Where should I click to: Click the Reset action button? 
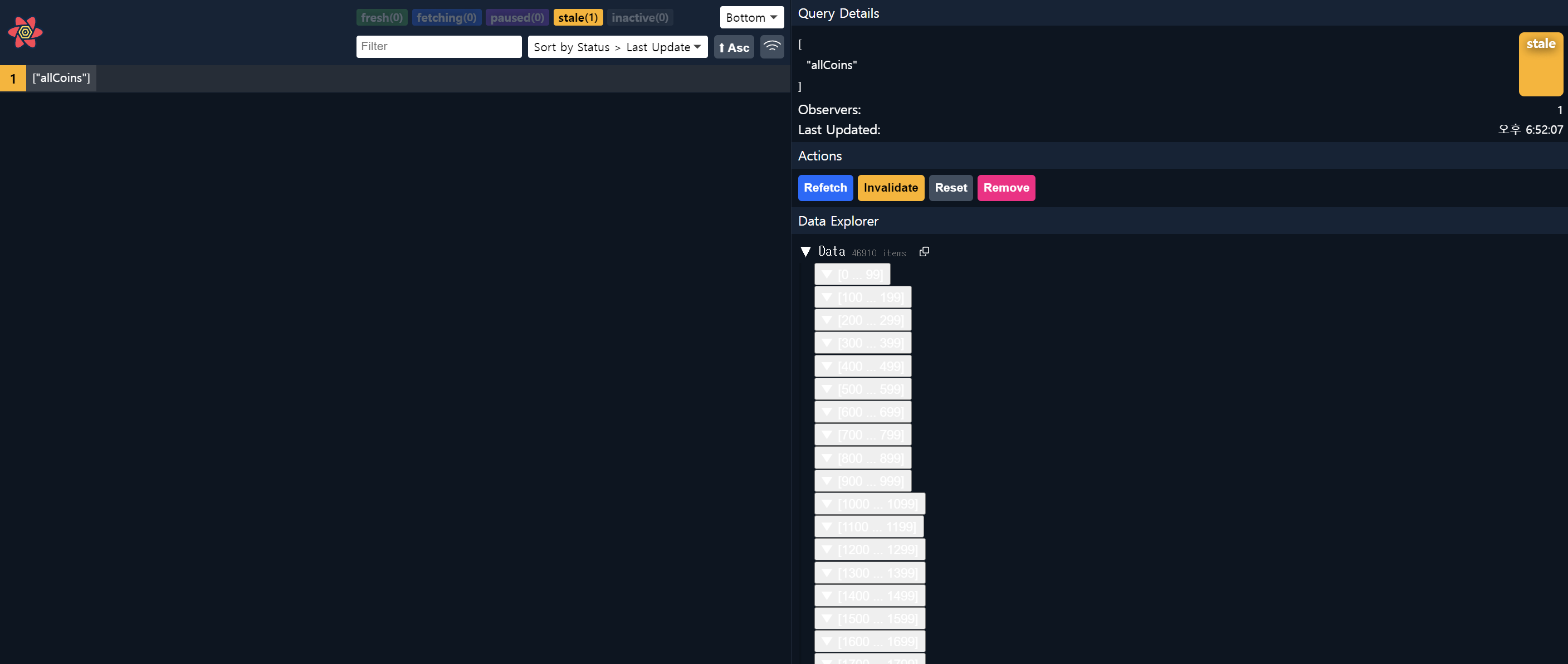950,188
